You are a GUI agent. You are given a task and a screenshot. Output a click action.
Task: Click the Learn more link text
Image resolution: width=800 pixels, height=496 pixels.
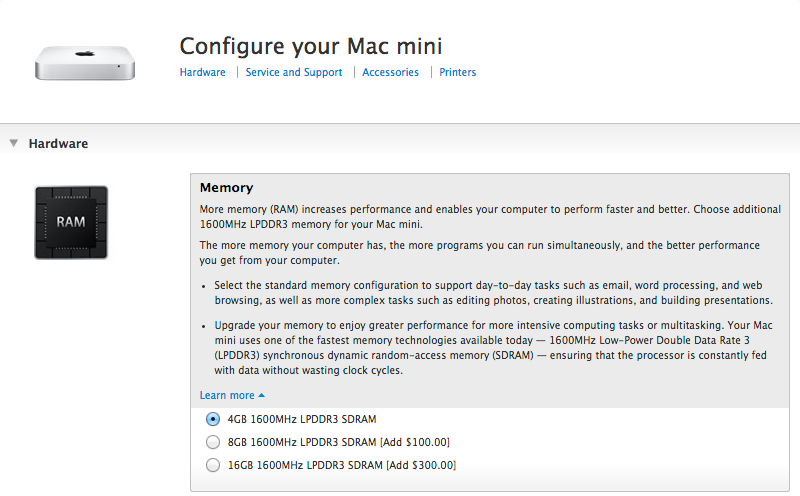pos(227,395)
